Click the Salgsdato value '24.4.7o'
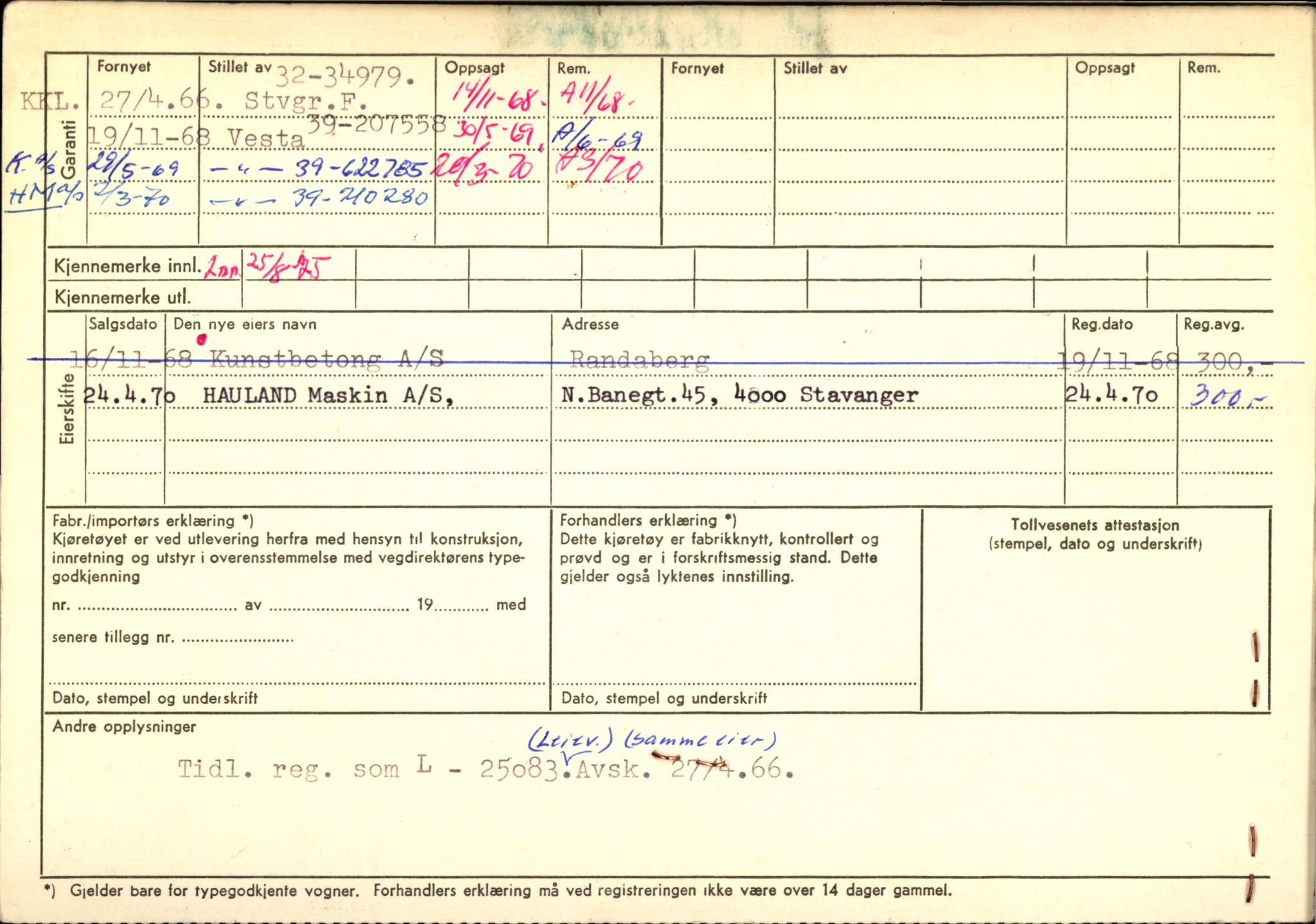Image resolution: width=1316 pixels, height=924 pixels. tap(129, 395)
